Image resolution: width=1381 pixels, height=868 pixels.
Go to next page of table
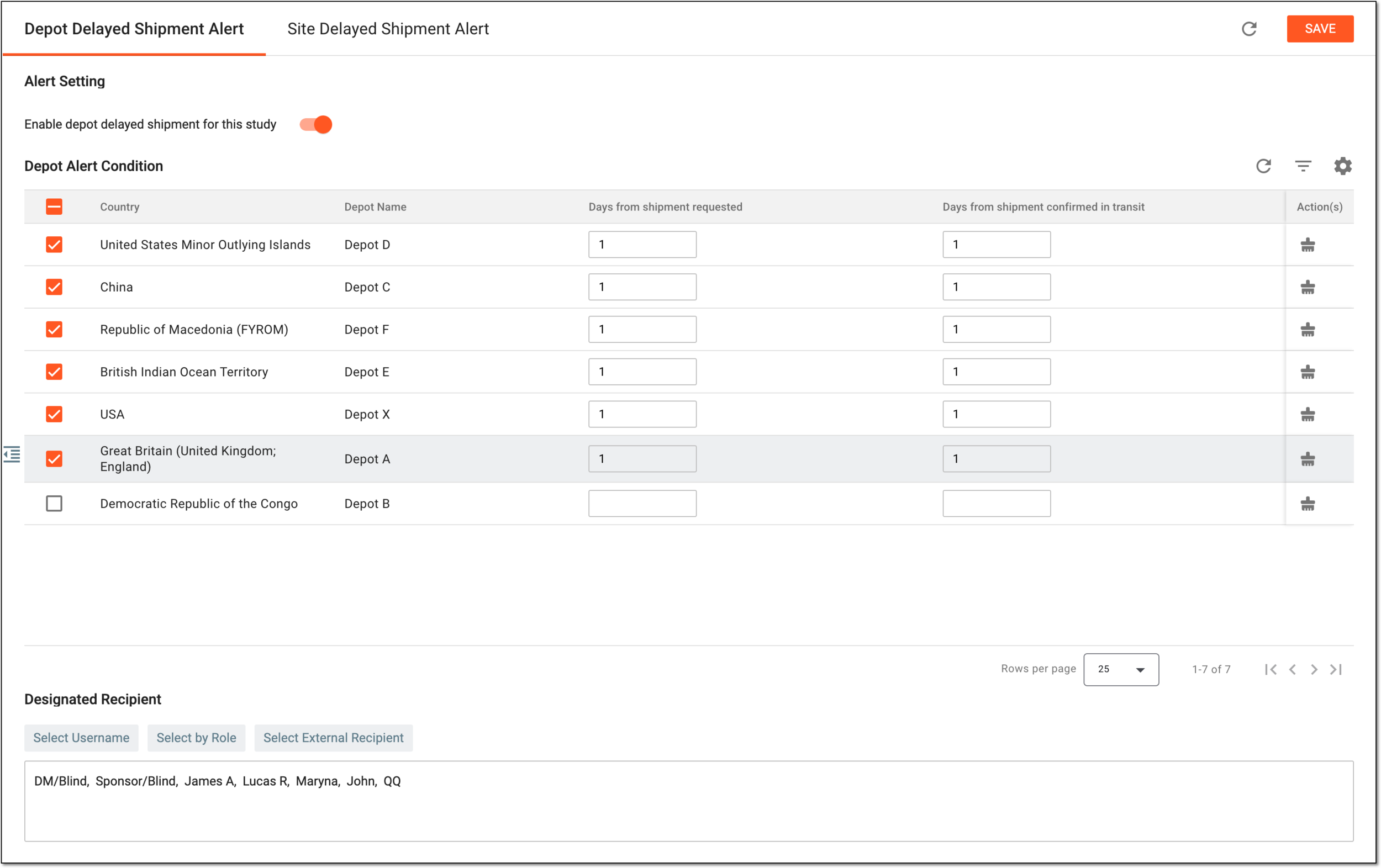[x=1314, y=669]
